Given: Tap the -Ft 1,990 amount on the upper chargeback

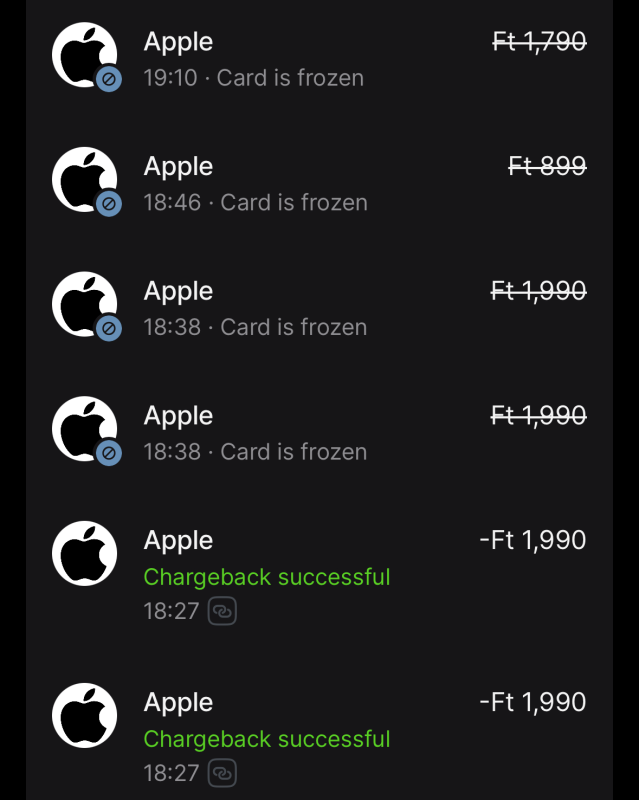Looking at the screenshot, I should (x=532, y=541).
